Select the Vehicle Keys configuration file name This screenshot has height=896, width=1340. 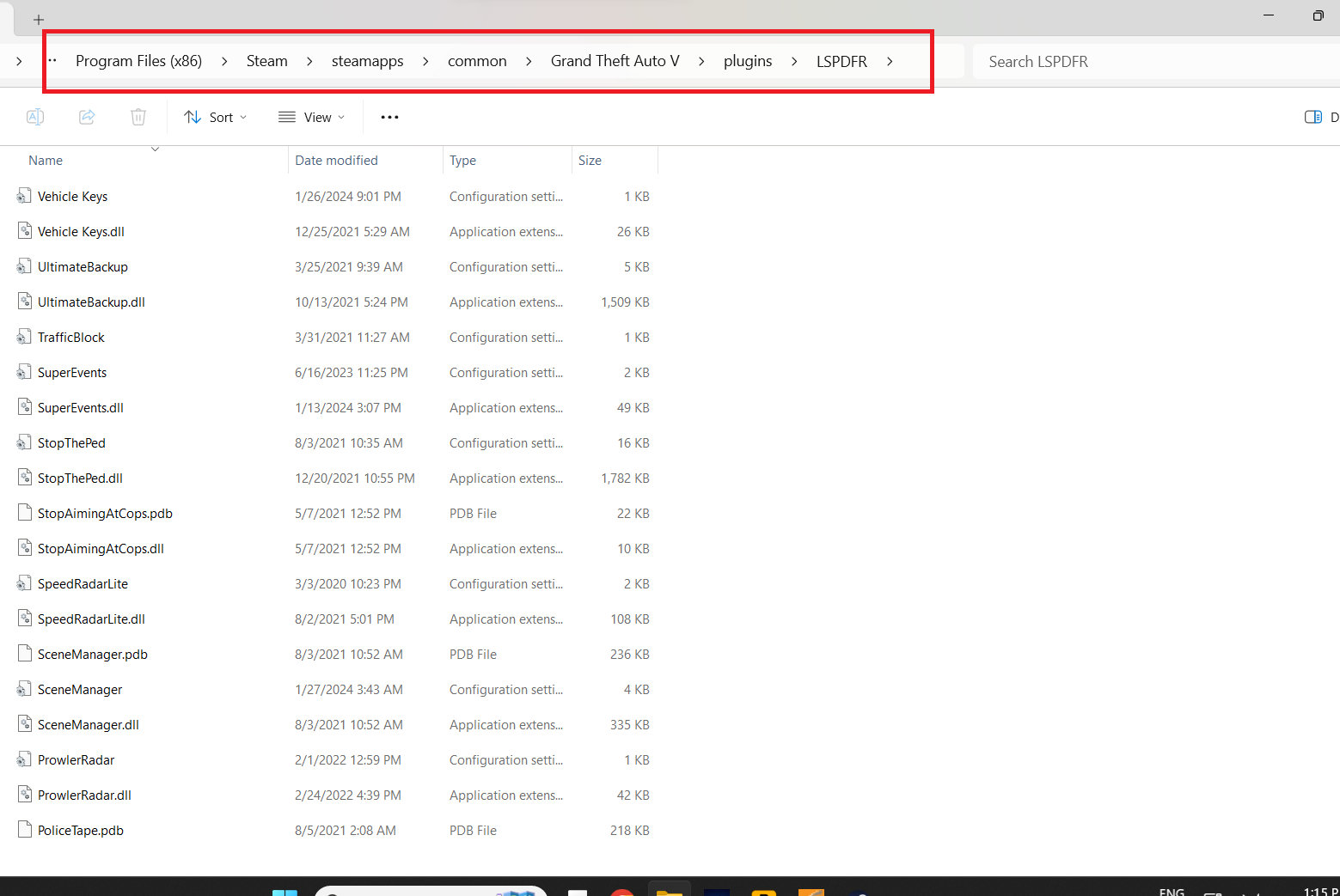click(72, 197)
